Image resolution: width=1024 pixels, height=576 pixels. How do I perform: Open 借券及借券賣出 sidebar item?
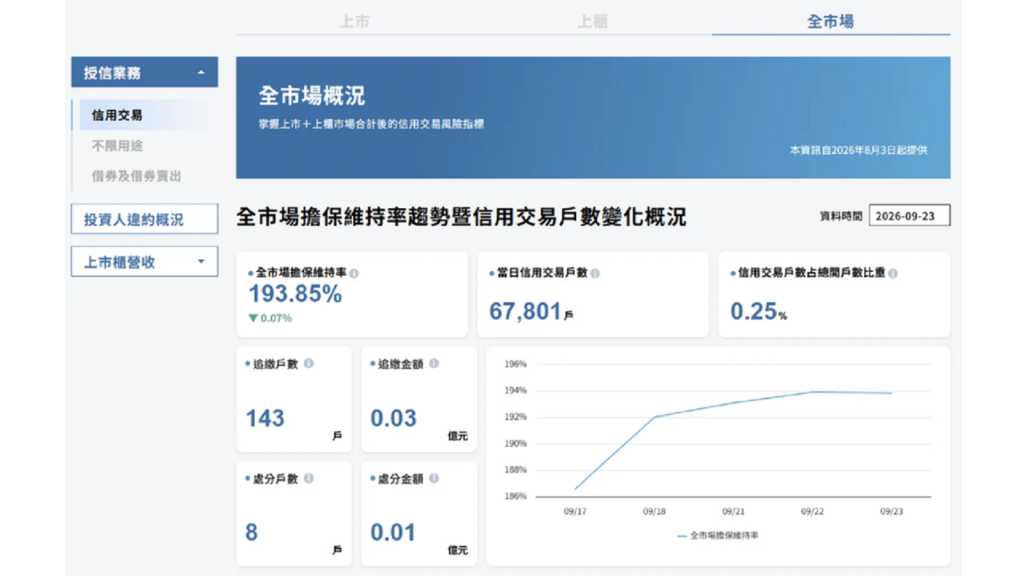point(136,176)
